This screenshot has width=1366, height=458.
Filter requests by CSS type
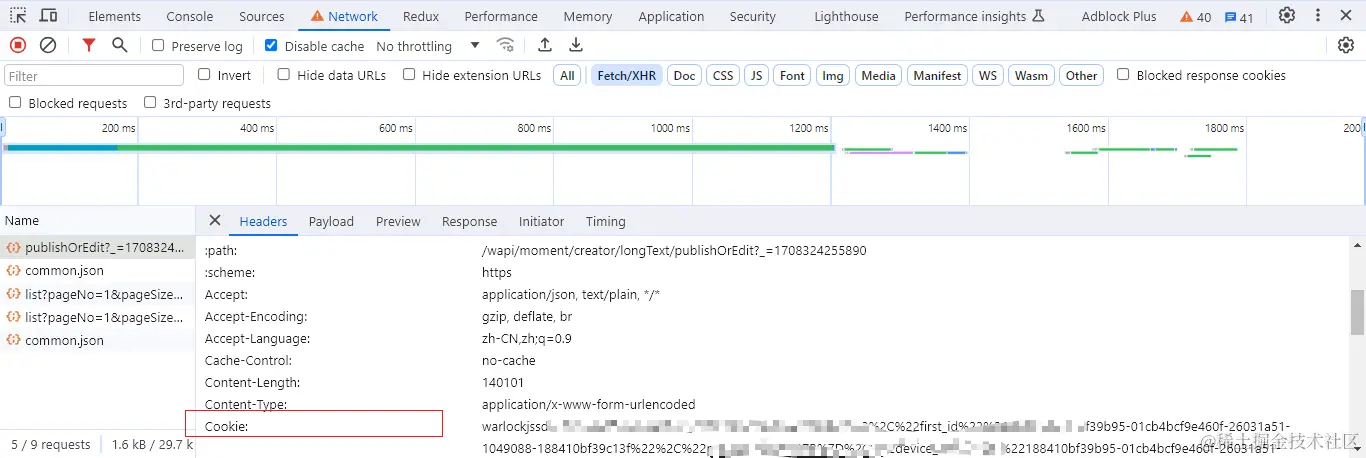[723, 75]
